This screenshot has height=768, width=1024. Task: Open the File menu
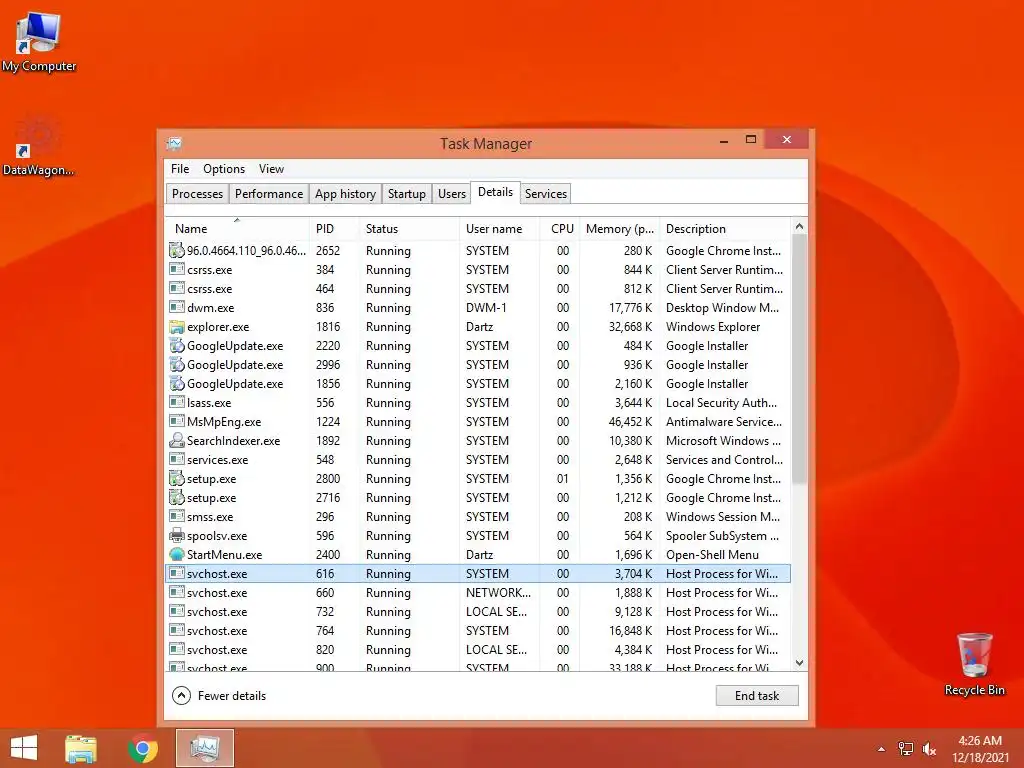click(180, 168)
